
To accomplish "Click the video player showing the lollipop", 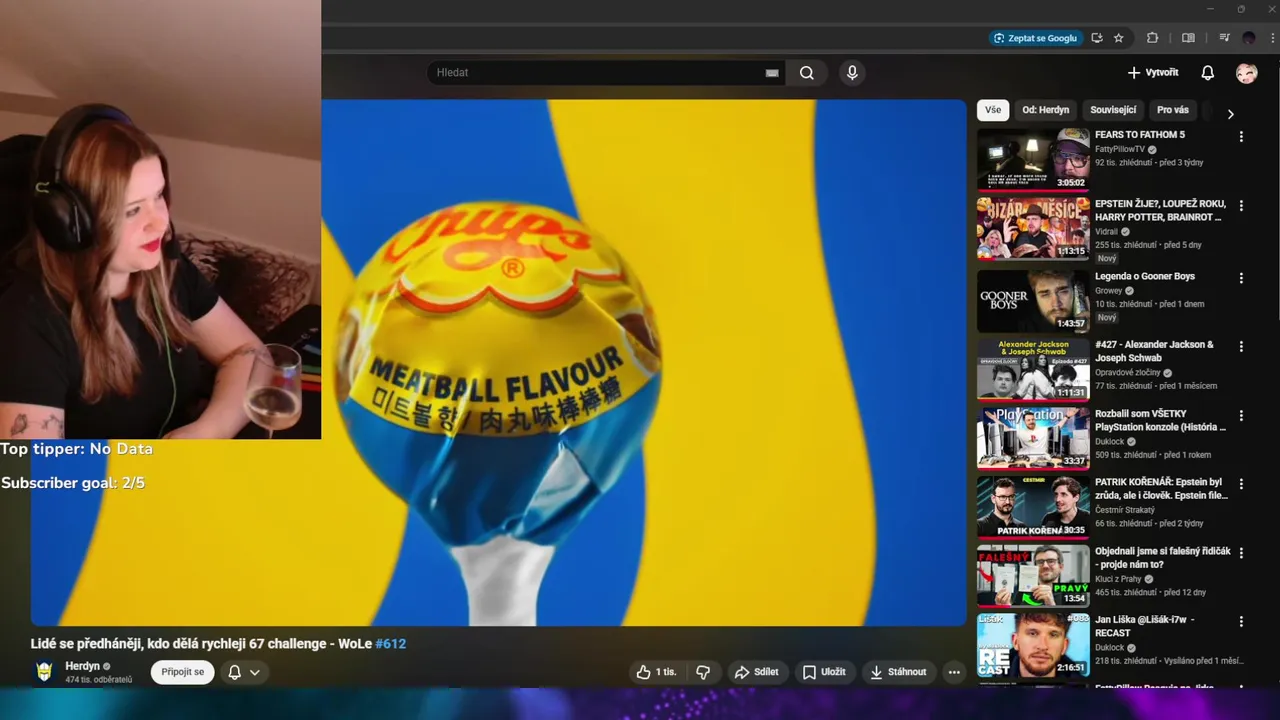I will tap(498, 363).
